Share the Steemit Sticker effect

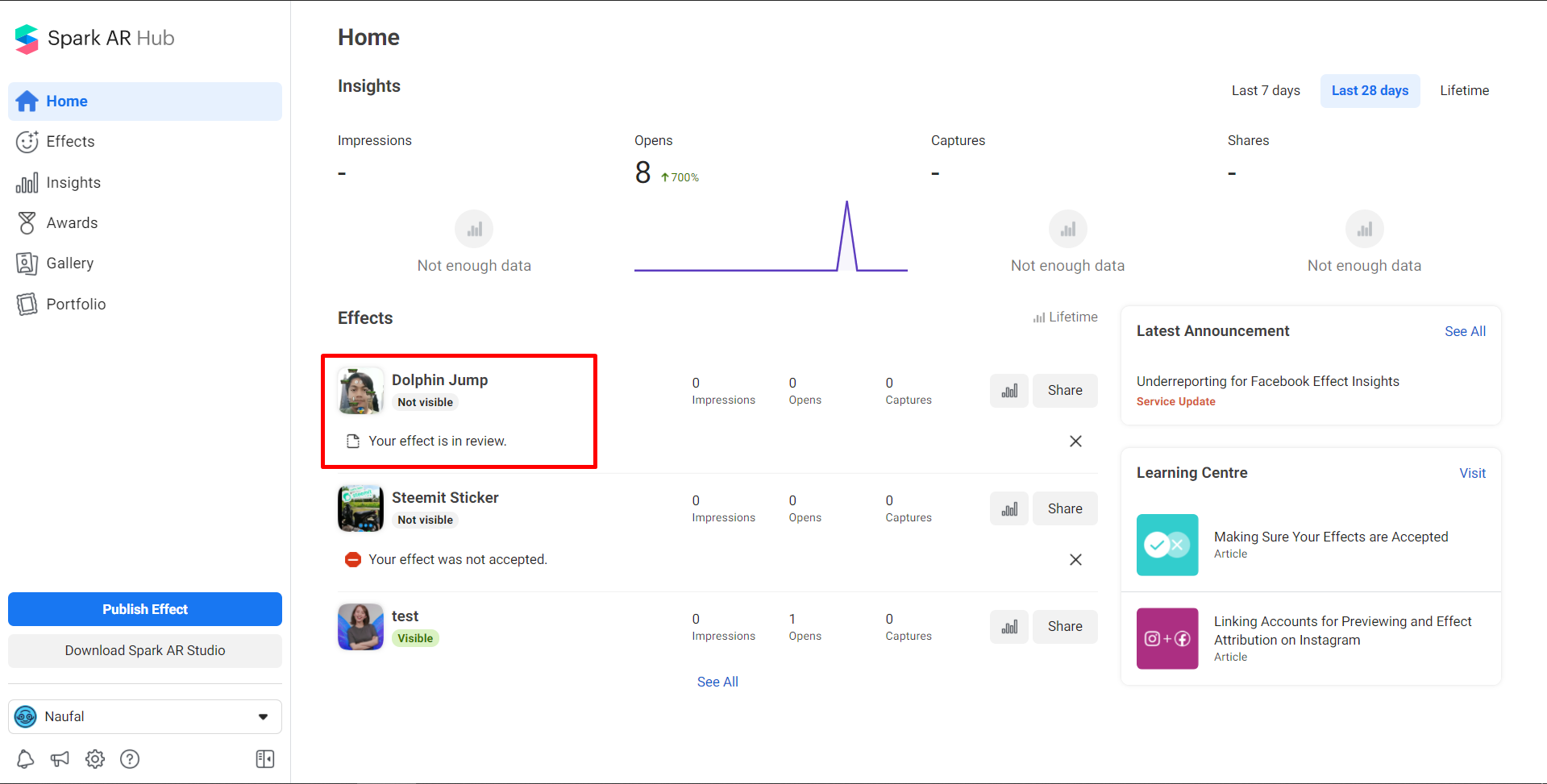(1065, 508)
